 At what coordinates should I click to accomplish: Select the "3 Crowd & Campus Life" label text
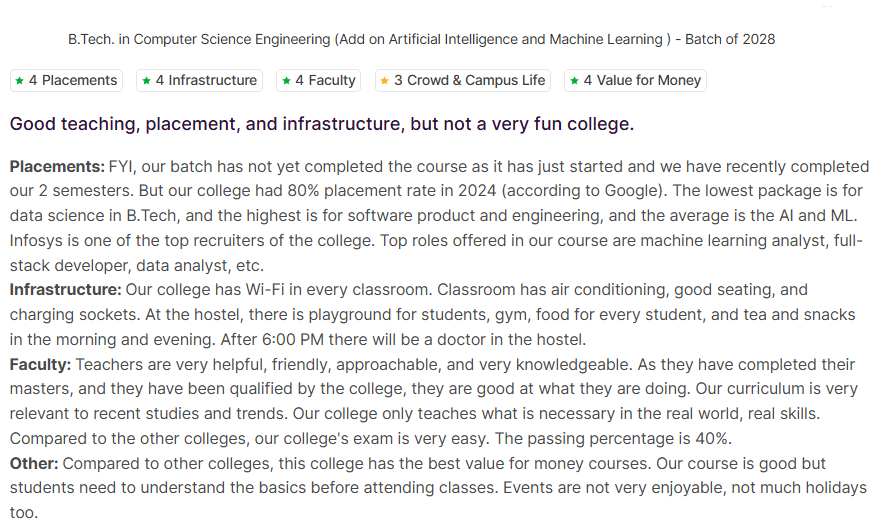[x=469, y=81]
